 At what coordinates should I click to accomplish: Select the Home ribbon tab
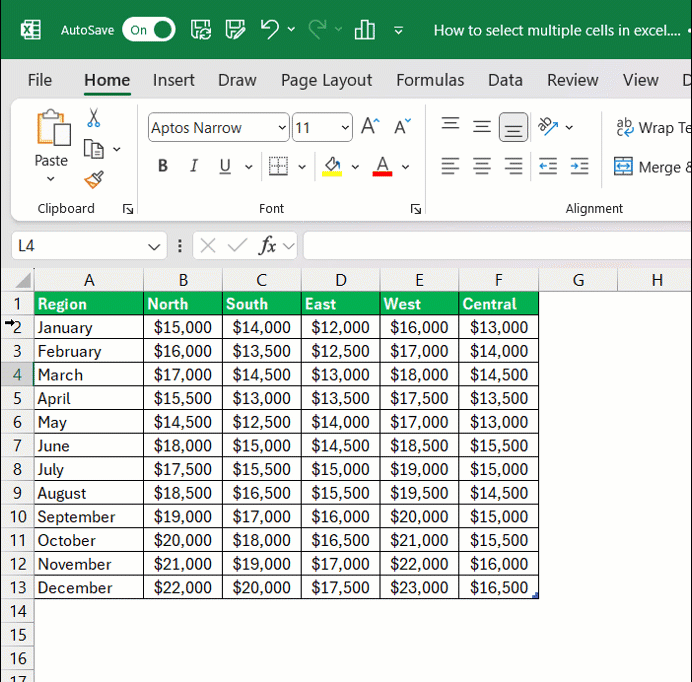pyautogui.click(x=107, y=80)
